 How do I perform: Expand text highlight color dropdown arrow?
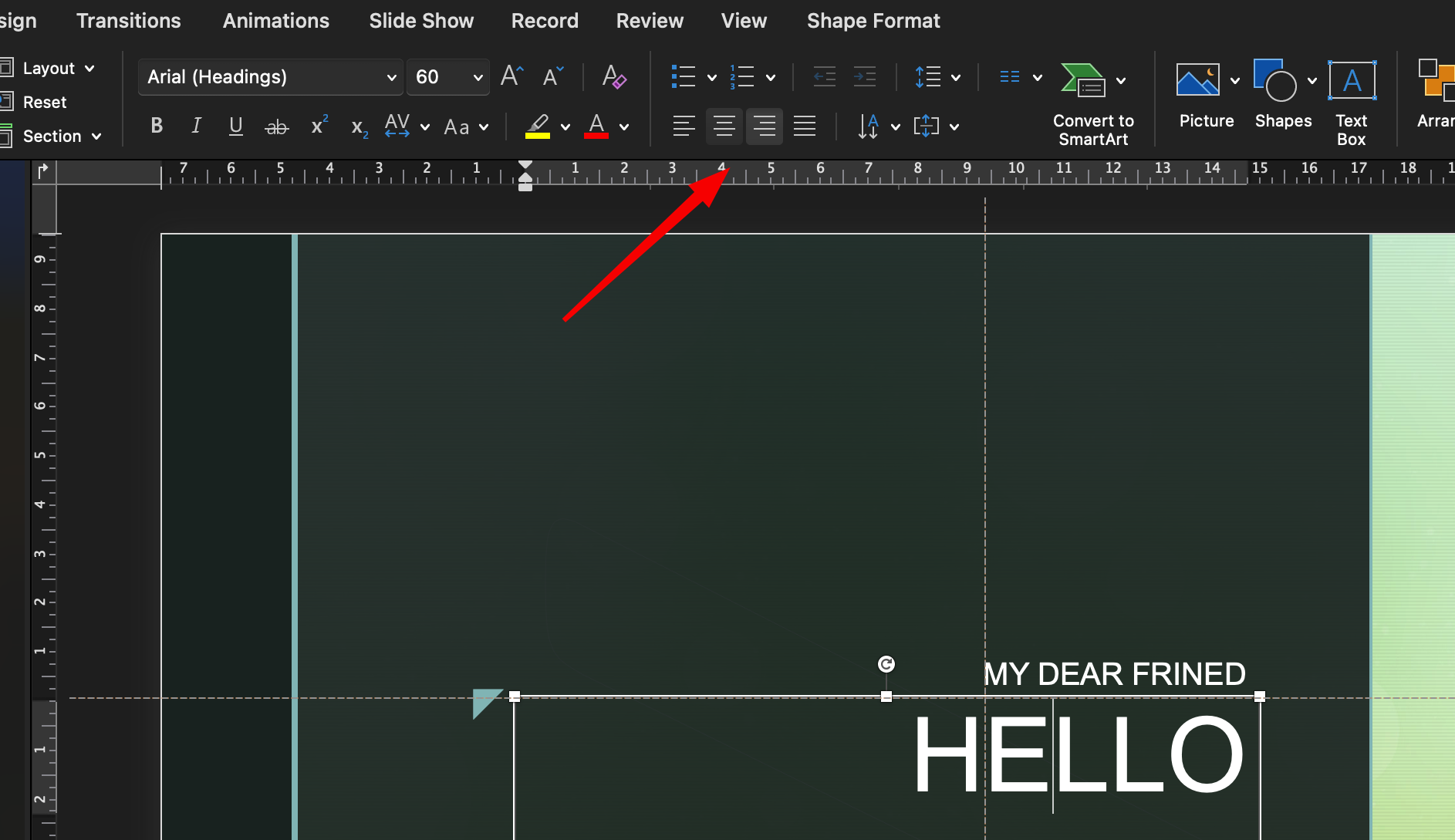(565, 127)
